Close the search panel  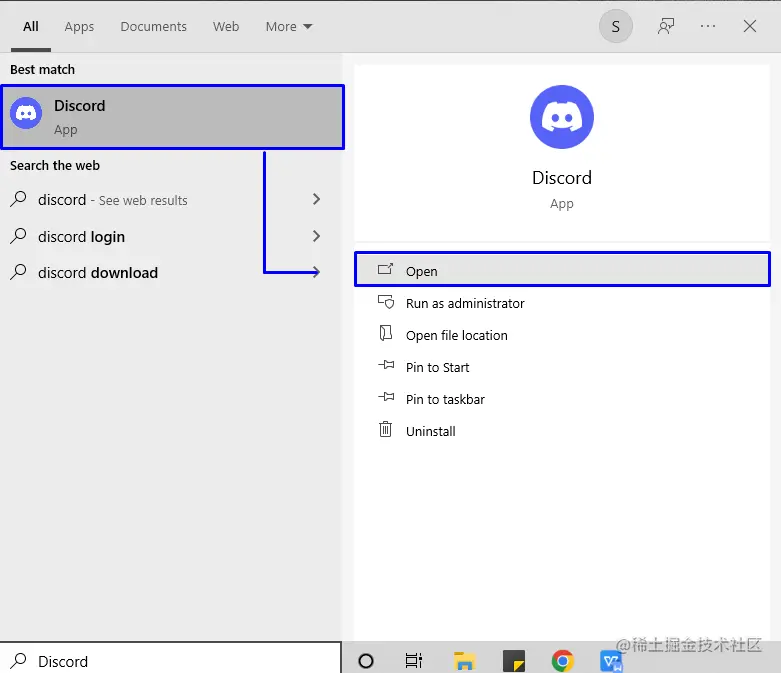click(x=750, y=26)
